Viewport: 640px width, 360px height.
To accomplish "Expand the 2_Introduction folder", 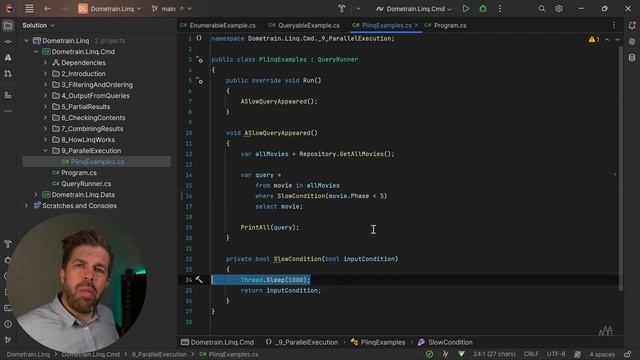I will tap(45, 73).
